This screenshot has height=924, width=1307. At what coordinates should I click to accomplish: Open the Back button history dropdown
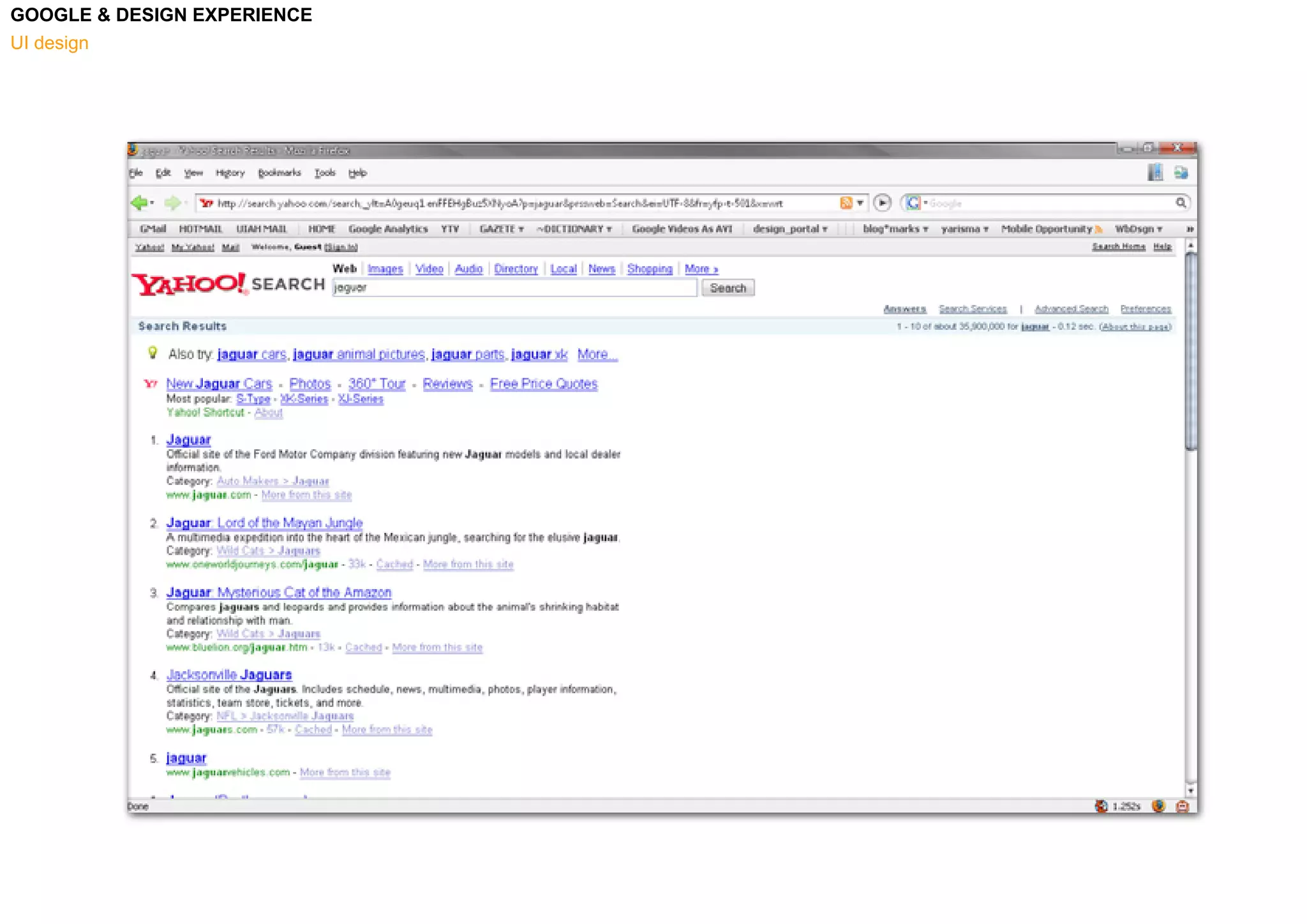pyautogui.click(x=153, y=204)
